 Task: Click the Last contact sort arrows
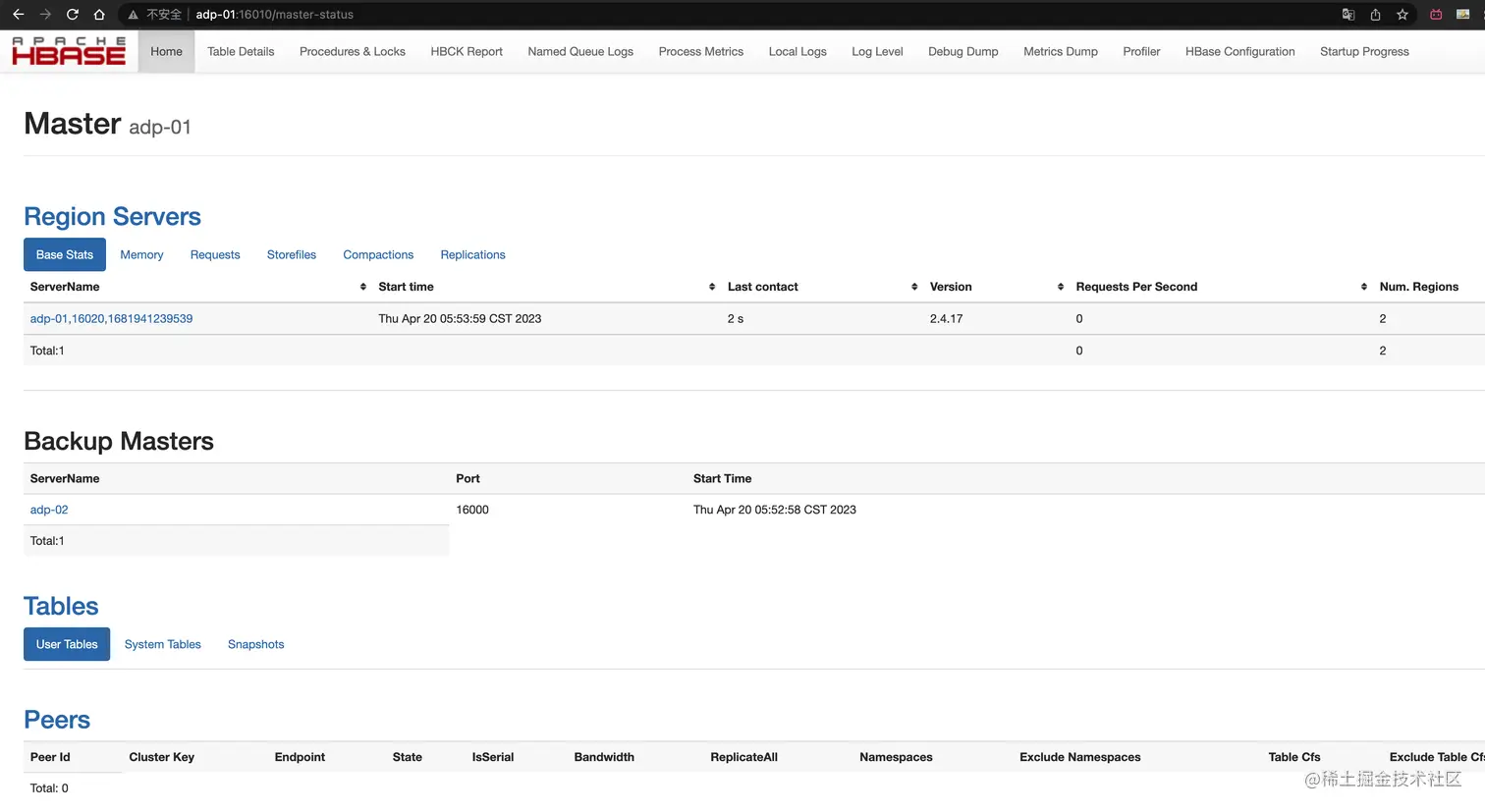pos(913,286)
